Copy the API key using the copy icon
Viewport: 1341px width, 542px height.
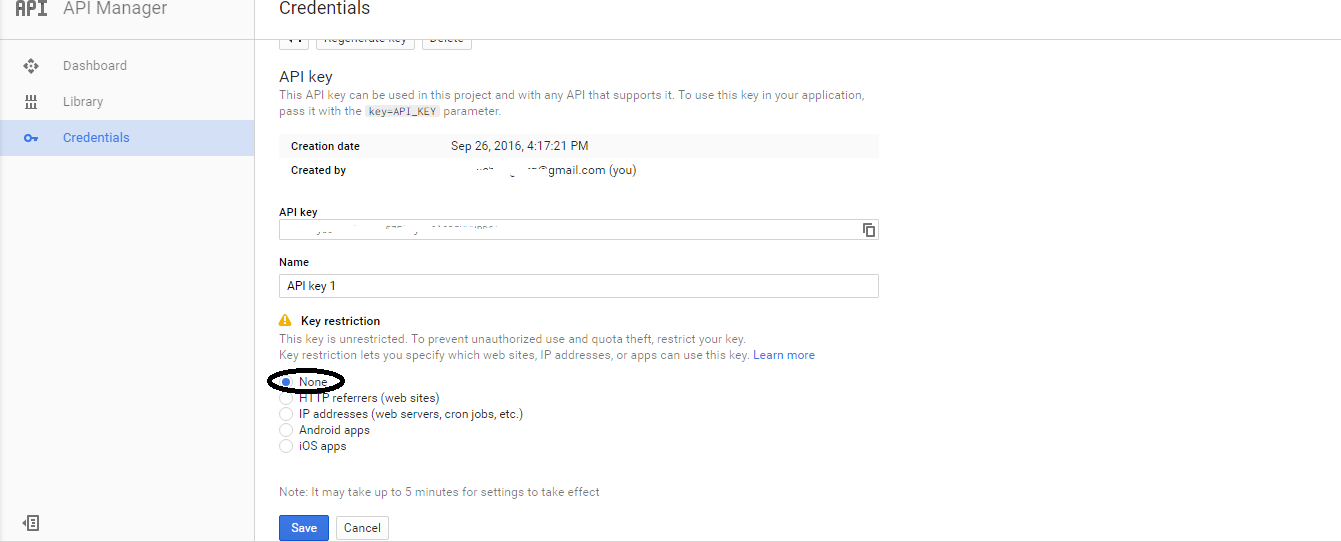pyautogui.click(x=869, y=230)
